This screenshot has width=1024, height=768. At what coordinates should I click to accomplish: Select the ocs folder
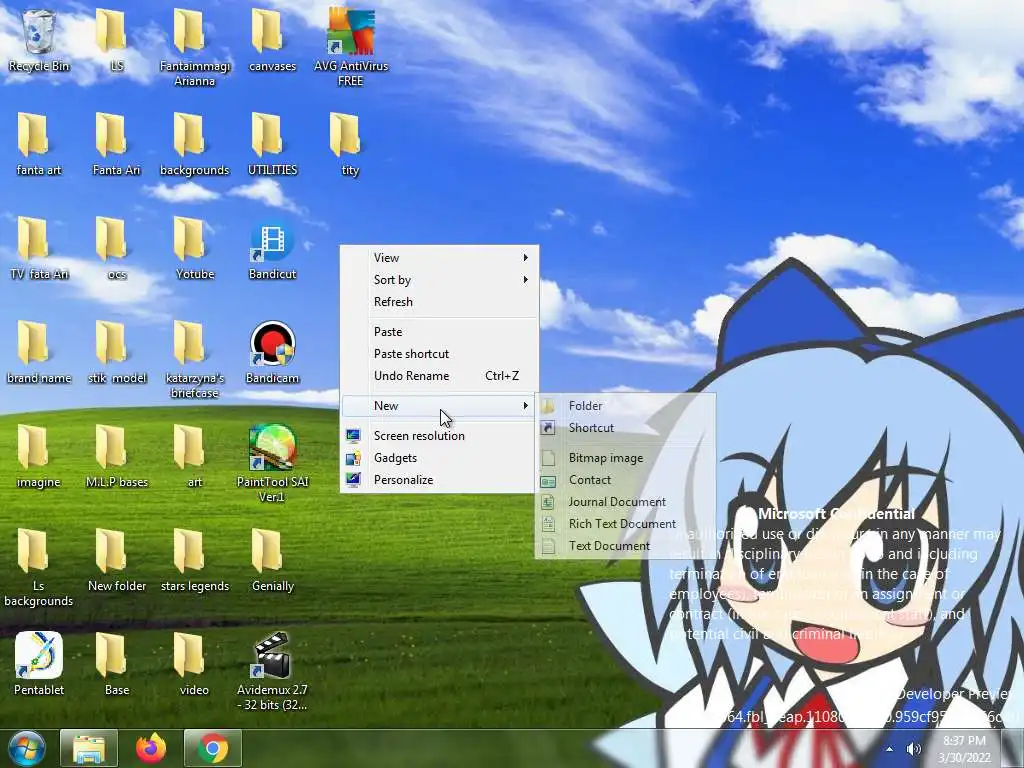[116, 248]
